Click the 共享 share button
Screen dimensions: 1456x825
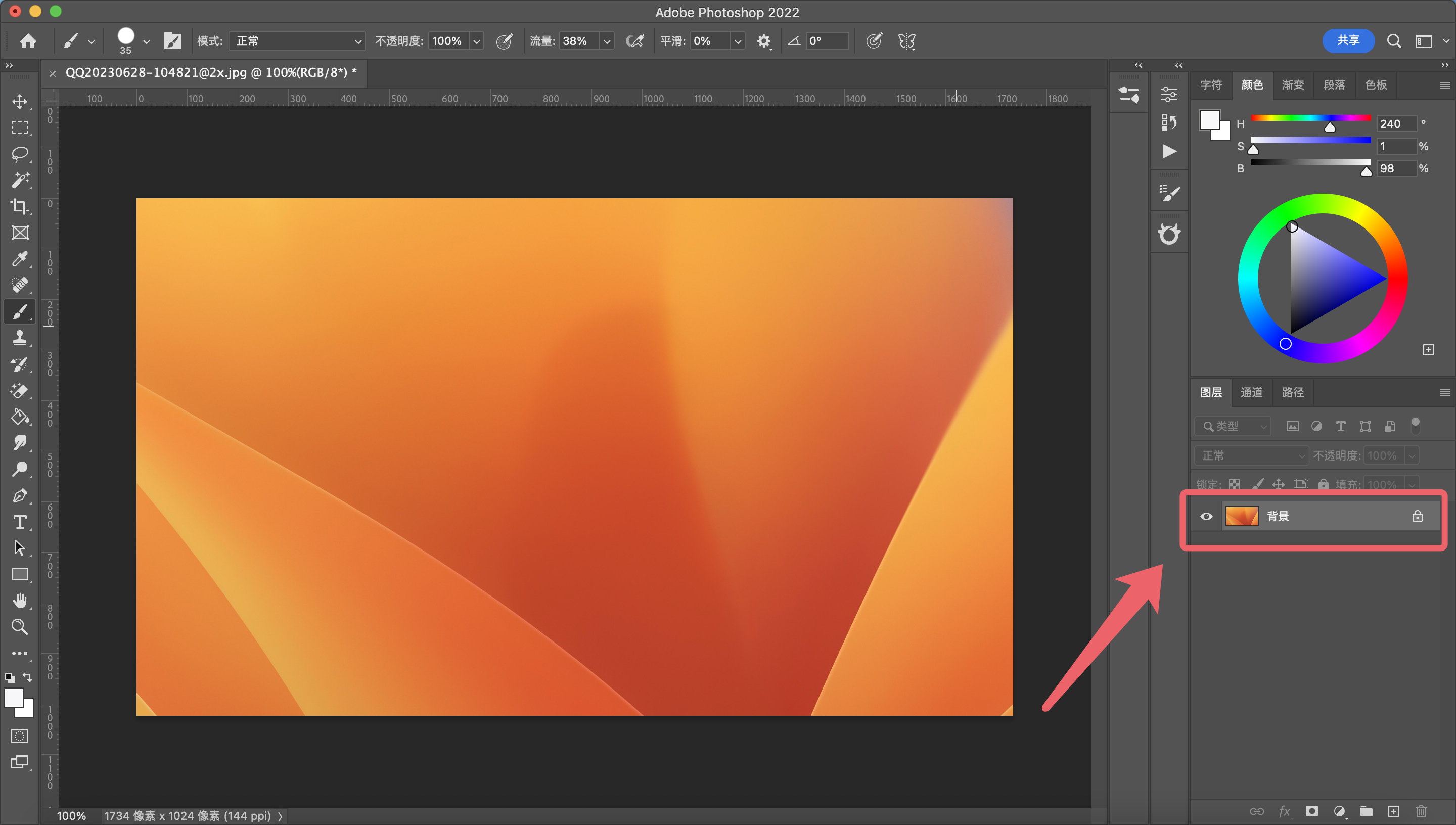(x=1348, y=40)
